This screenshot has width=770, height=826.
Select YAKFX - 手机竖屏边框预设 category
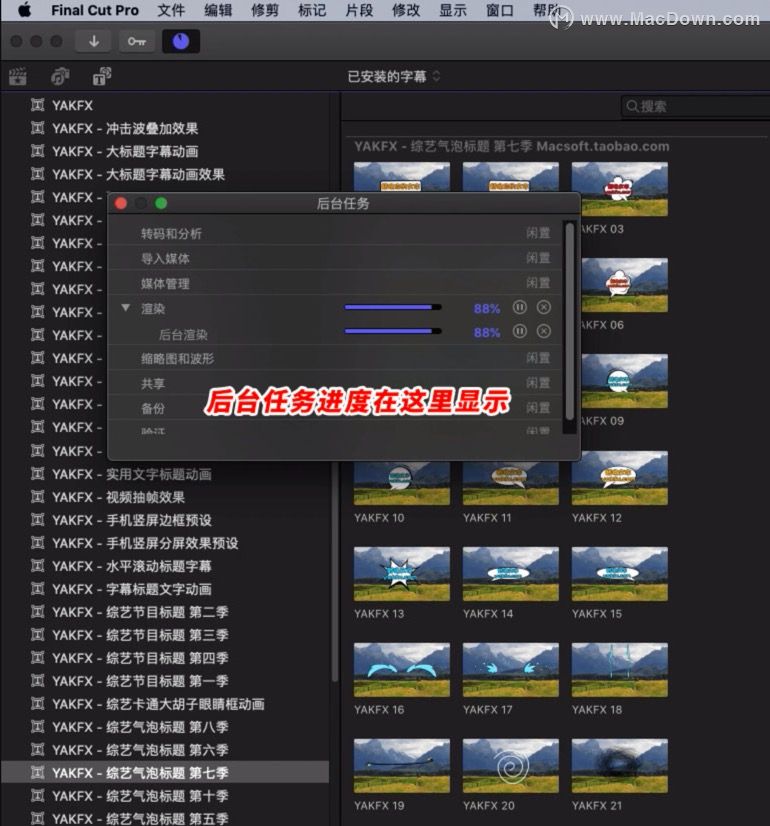coord(165,520)
